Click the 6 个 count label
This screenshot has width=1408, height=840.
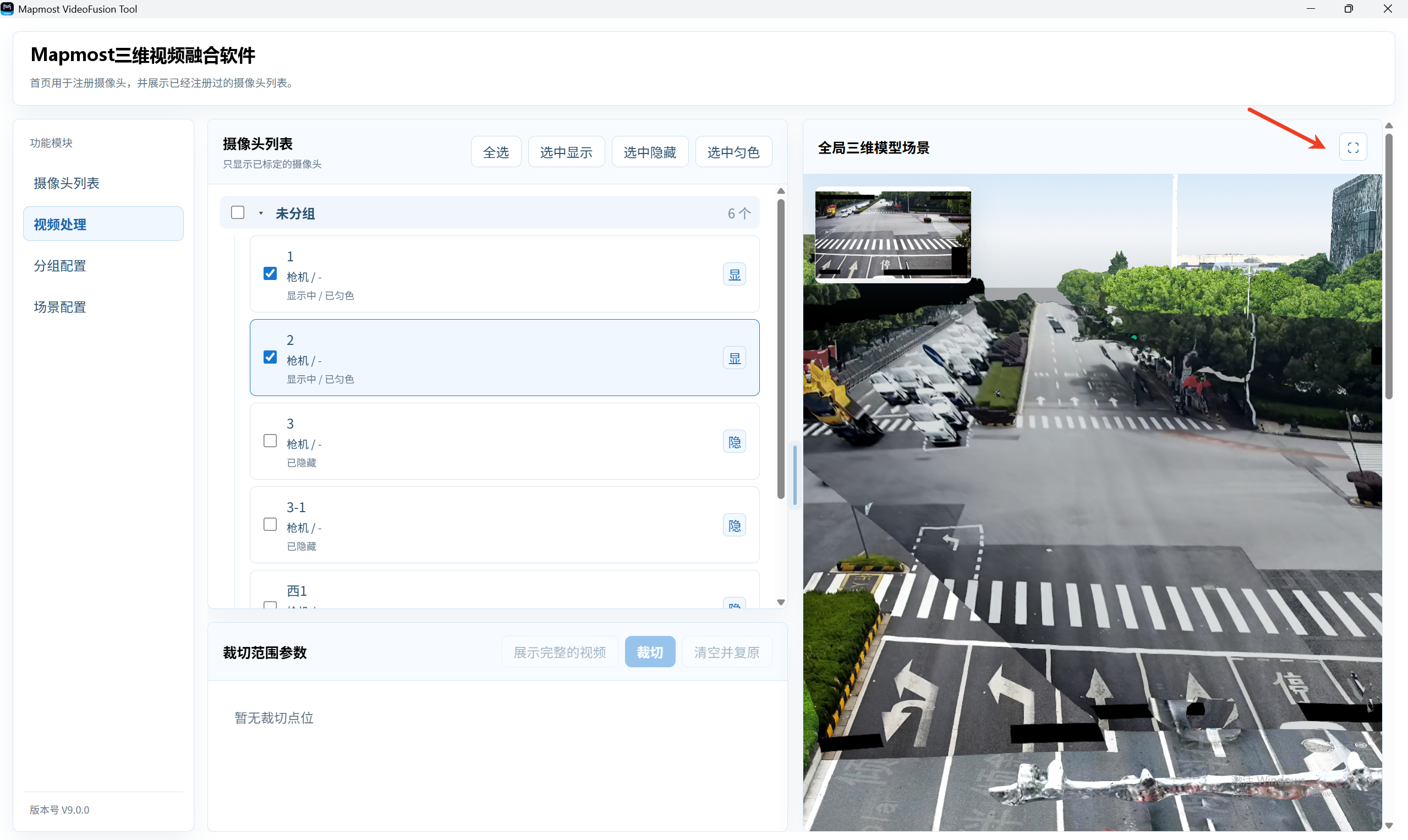pos(739,214)
